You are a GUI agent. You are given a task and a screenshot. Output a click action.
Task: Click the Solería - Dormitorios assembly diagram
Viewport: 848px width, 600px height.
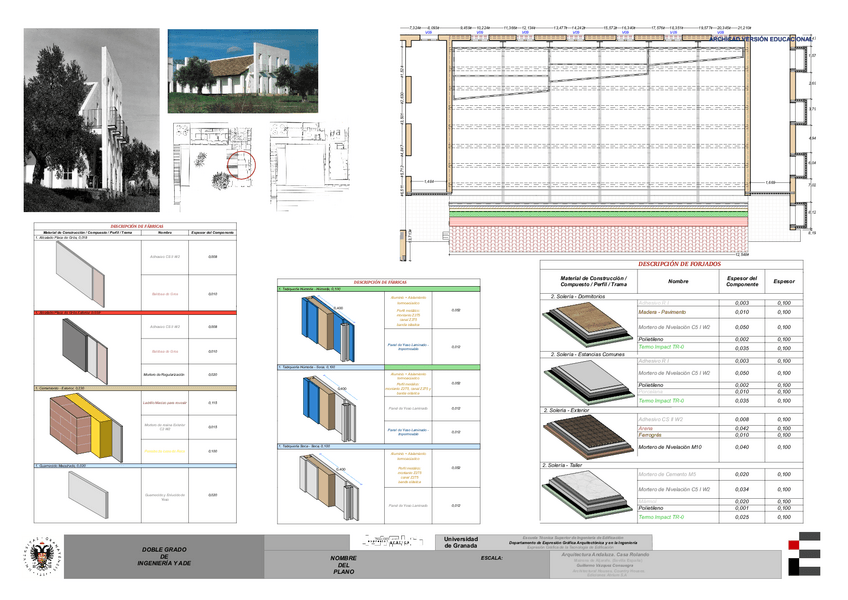[585, 325]
